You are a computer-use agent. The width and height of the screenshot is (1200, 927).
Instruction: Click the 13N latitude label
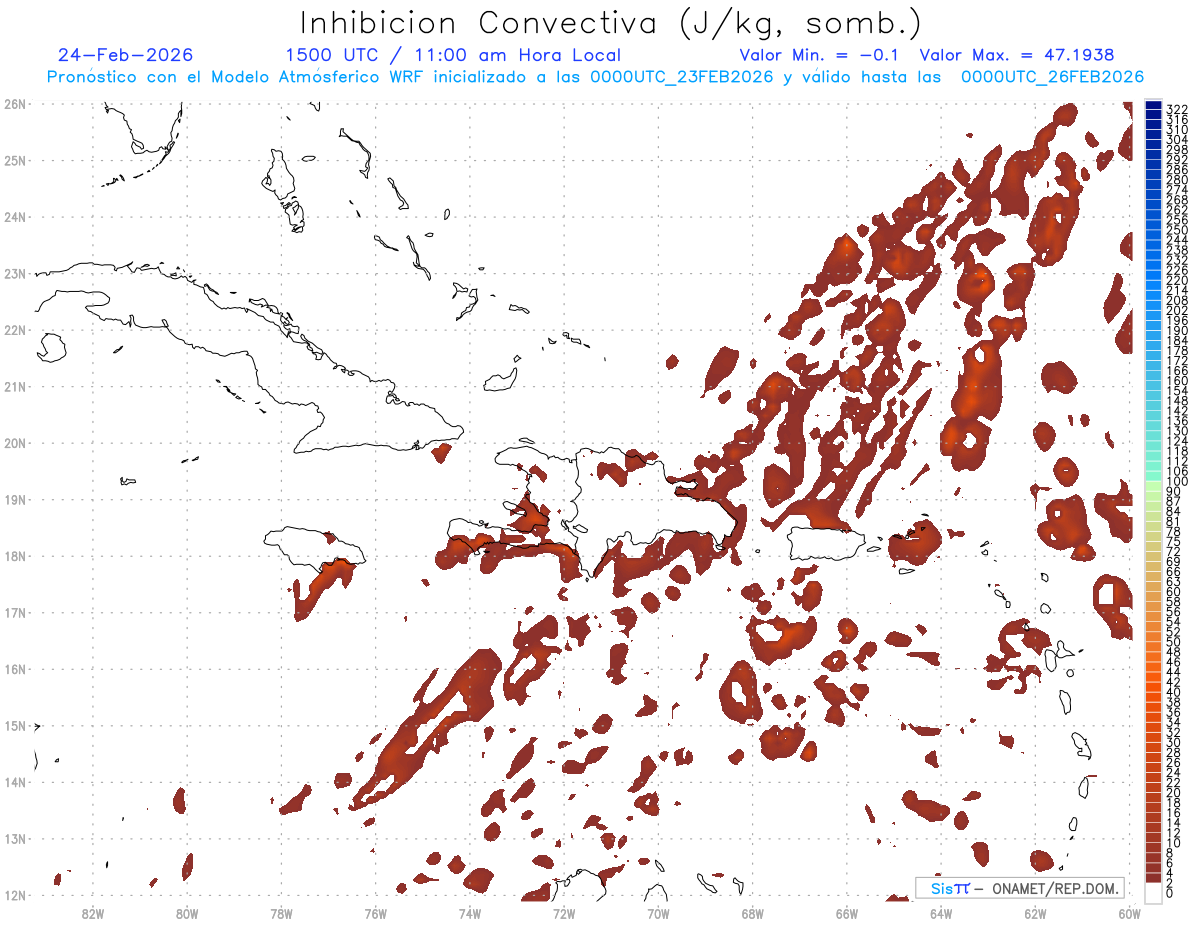15,838
